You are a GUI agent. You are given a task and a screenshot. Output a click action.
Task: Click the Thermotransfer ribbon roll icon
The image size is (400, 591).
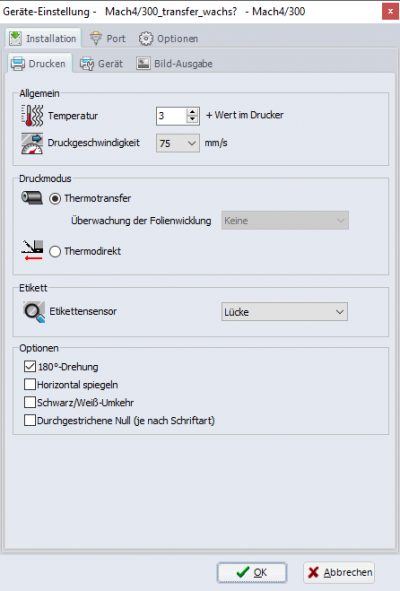click(x=32, y=198)
